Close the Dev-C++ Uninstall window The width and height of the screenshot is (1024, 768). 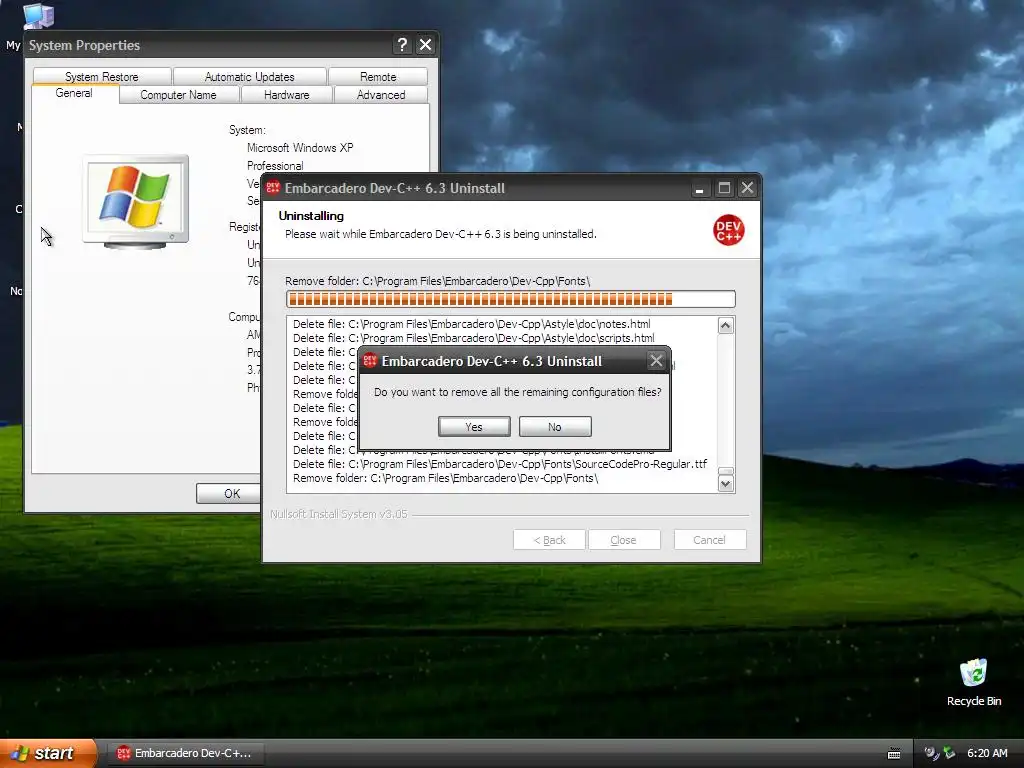pyautogui.click(x=748, y=188)
